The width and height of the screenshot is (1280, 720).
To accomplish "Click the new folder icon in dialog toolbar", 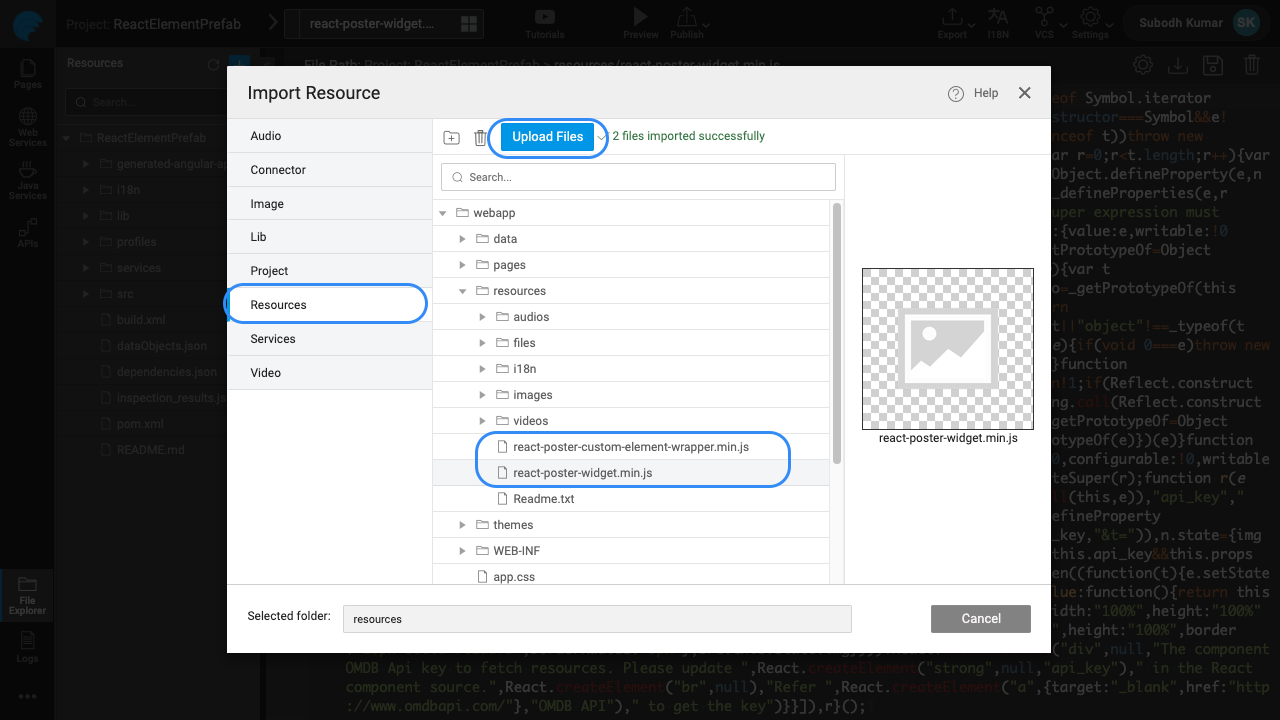I will [x=451, y=138].
